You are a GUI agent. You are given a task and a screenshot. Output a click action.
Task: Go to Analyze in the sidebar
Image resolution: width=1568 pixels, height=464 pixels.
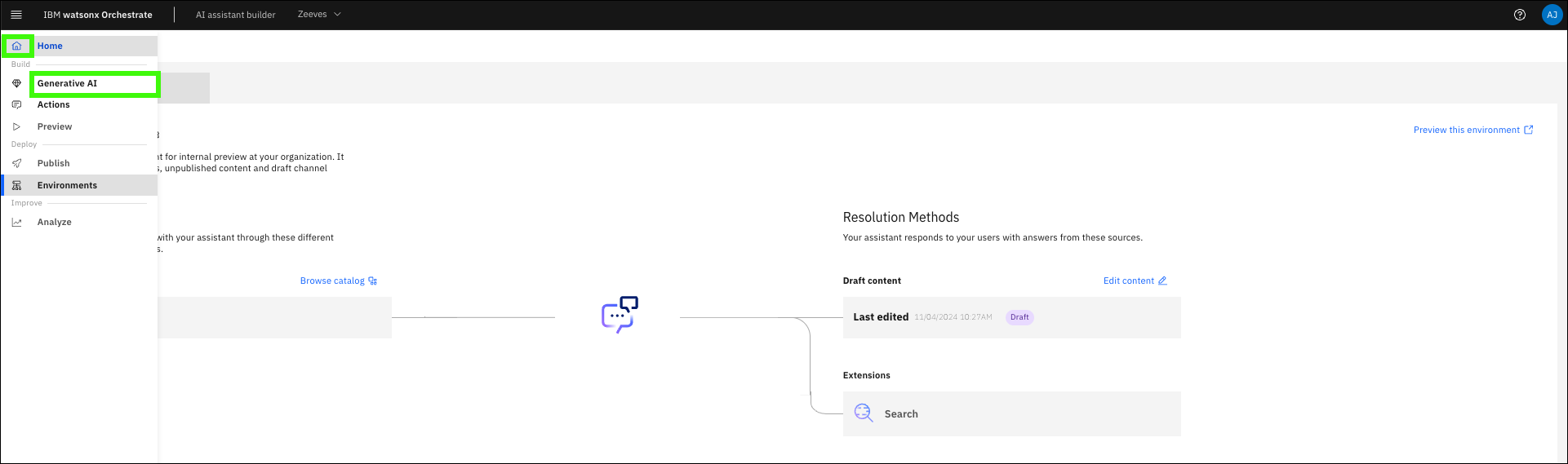click(55, 222)
